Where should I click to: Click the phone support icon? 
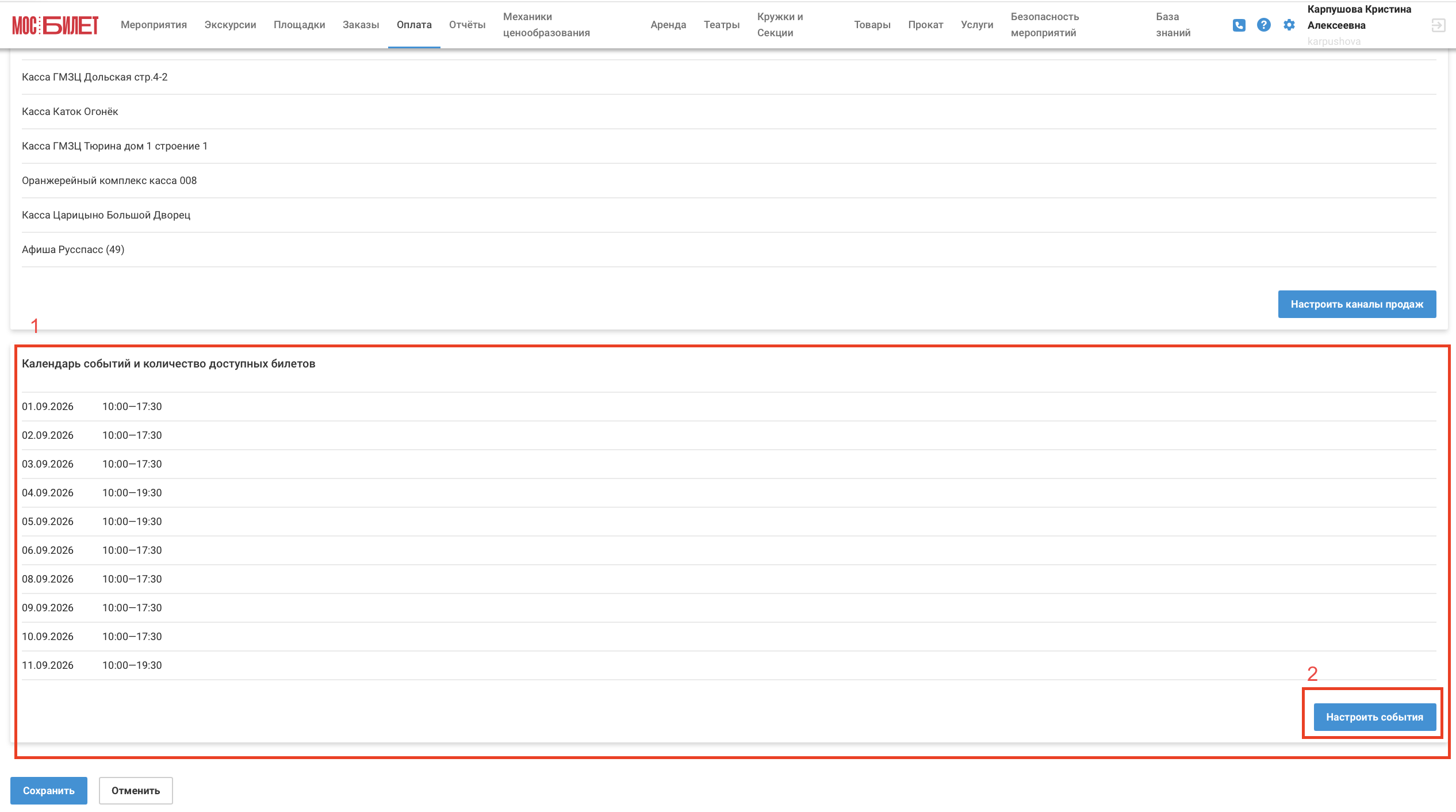tap(1239, 25)
